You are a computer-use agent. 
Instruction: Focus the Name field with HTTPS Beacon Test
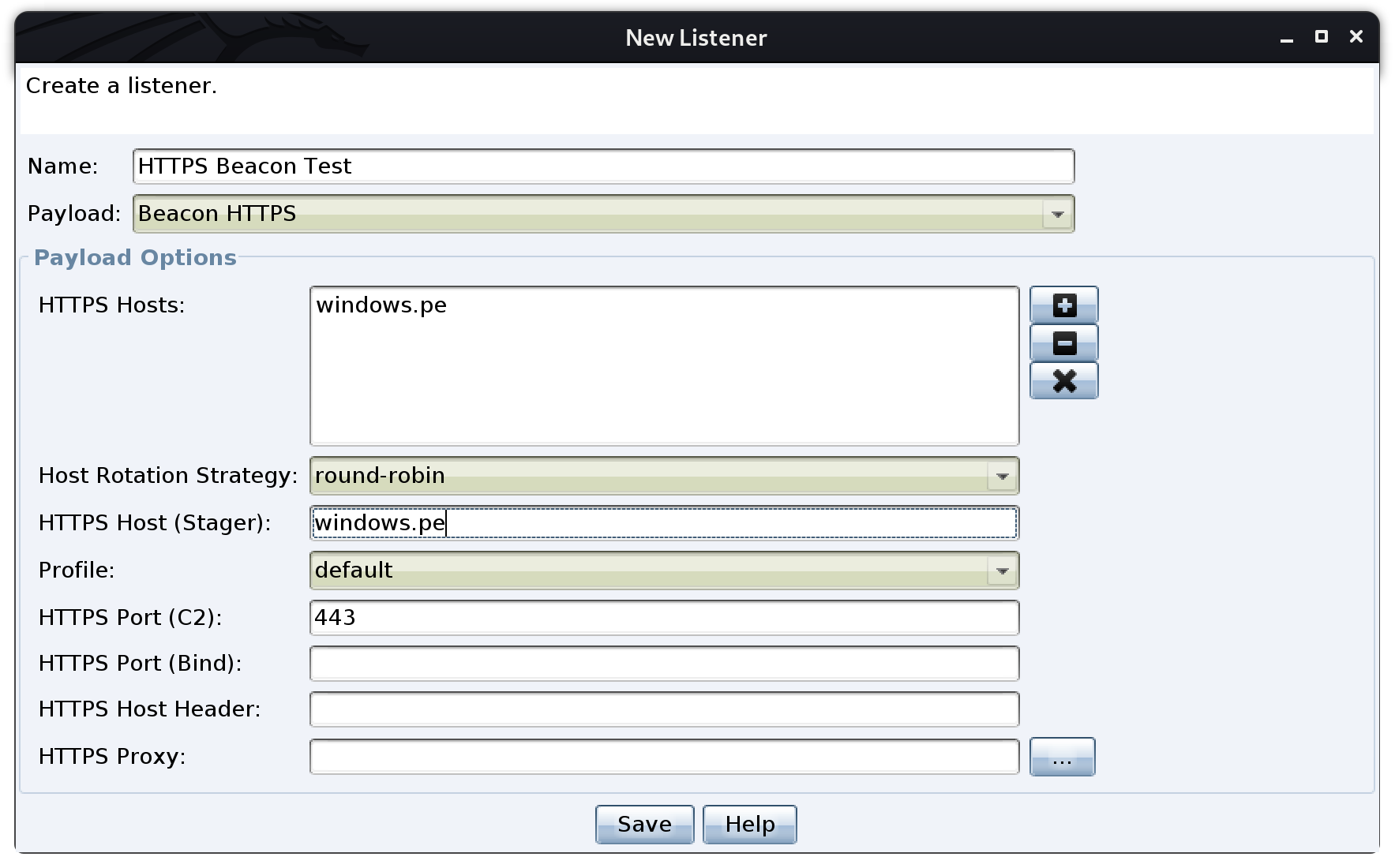click(x=603, y=166)
